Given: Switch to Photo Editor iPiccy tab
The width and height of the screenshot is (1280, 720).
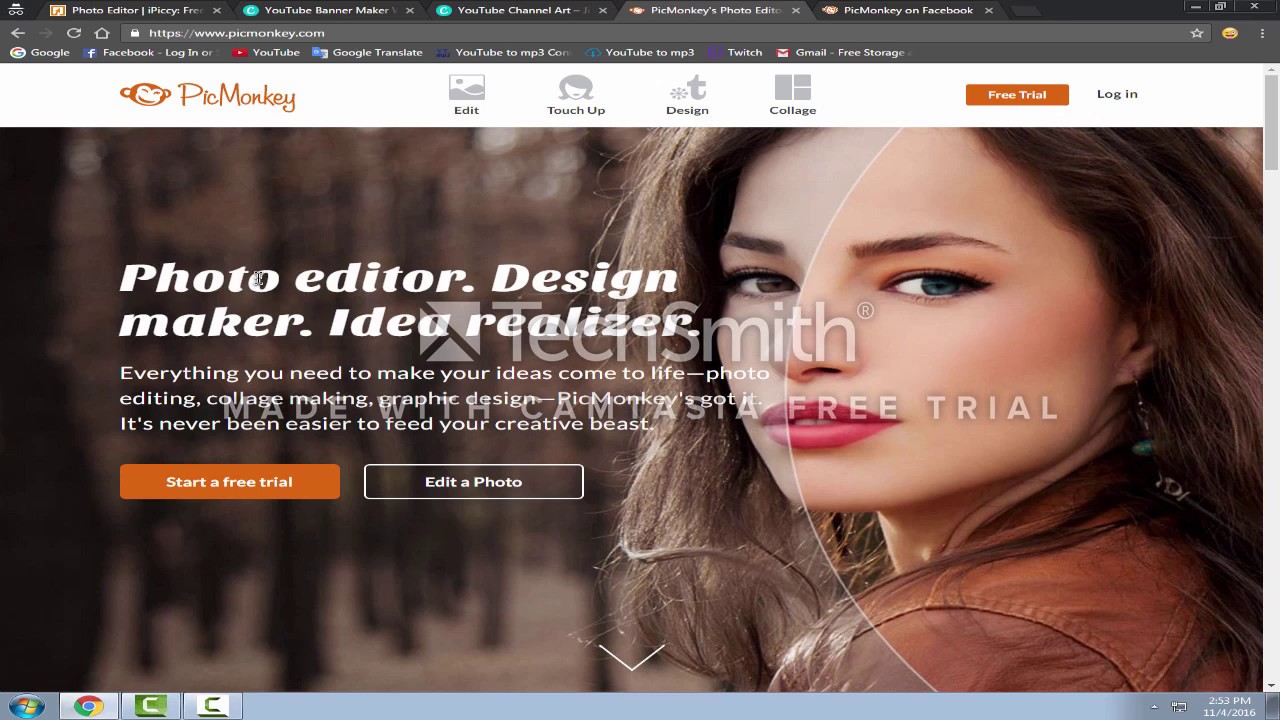Looking at the screenshot, I should (x=137, y=10).
